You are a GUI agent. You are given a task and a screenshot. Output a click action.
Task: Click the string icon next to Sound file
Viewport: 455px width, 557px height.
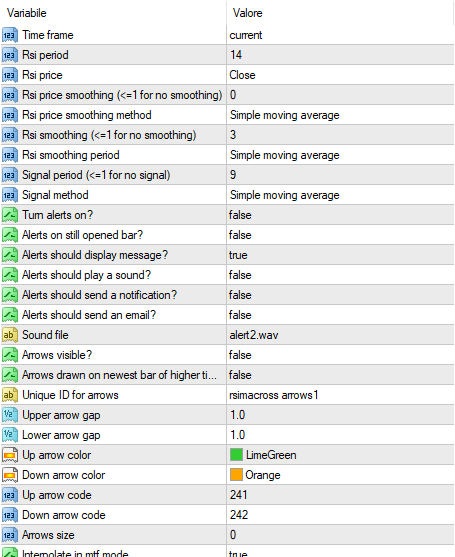coord(10,335)
